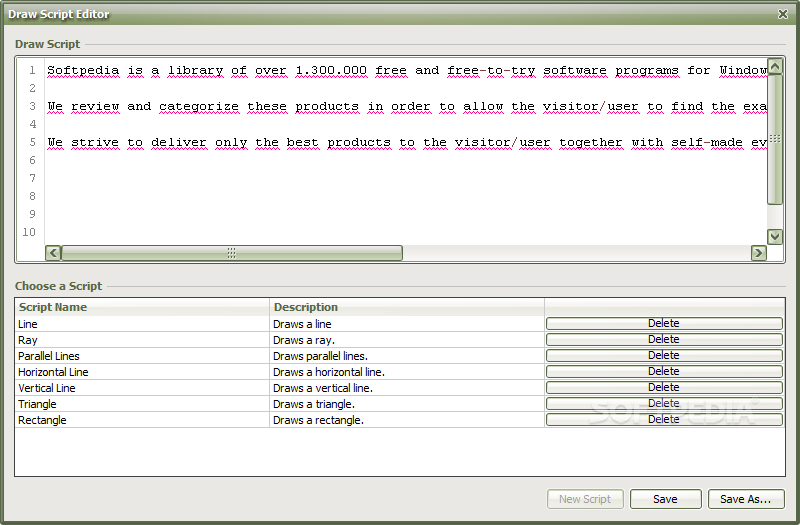The image size is (800, 525).
Task: Select the Ray script row
Action: (399, 340)
